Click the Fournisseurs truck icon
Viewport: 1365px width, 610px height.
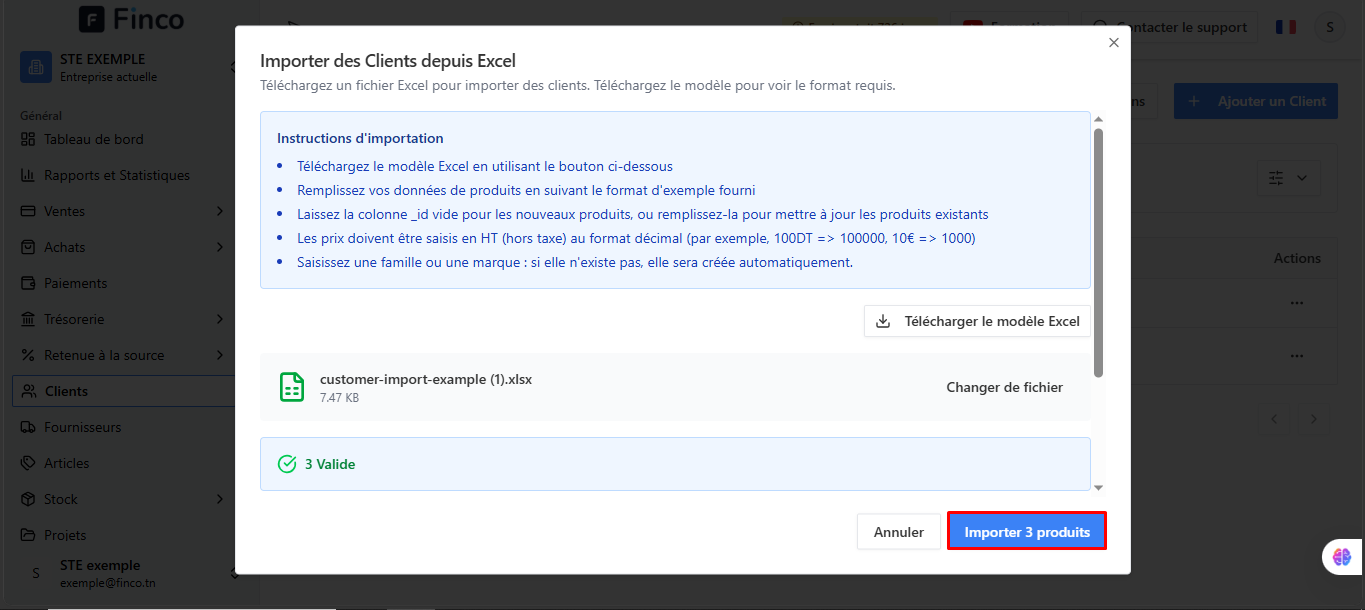point(28,427)
